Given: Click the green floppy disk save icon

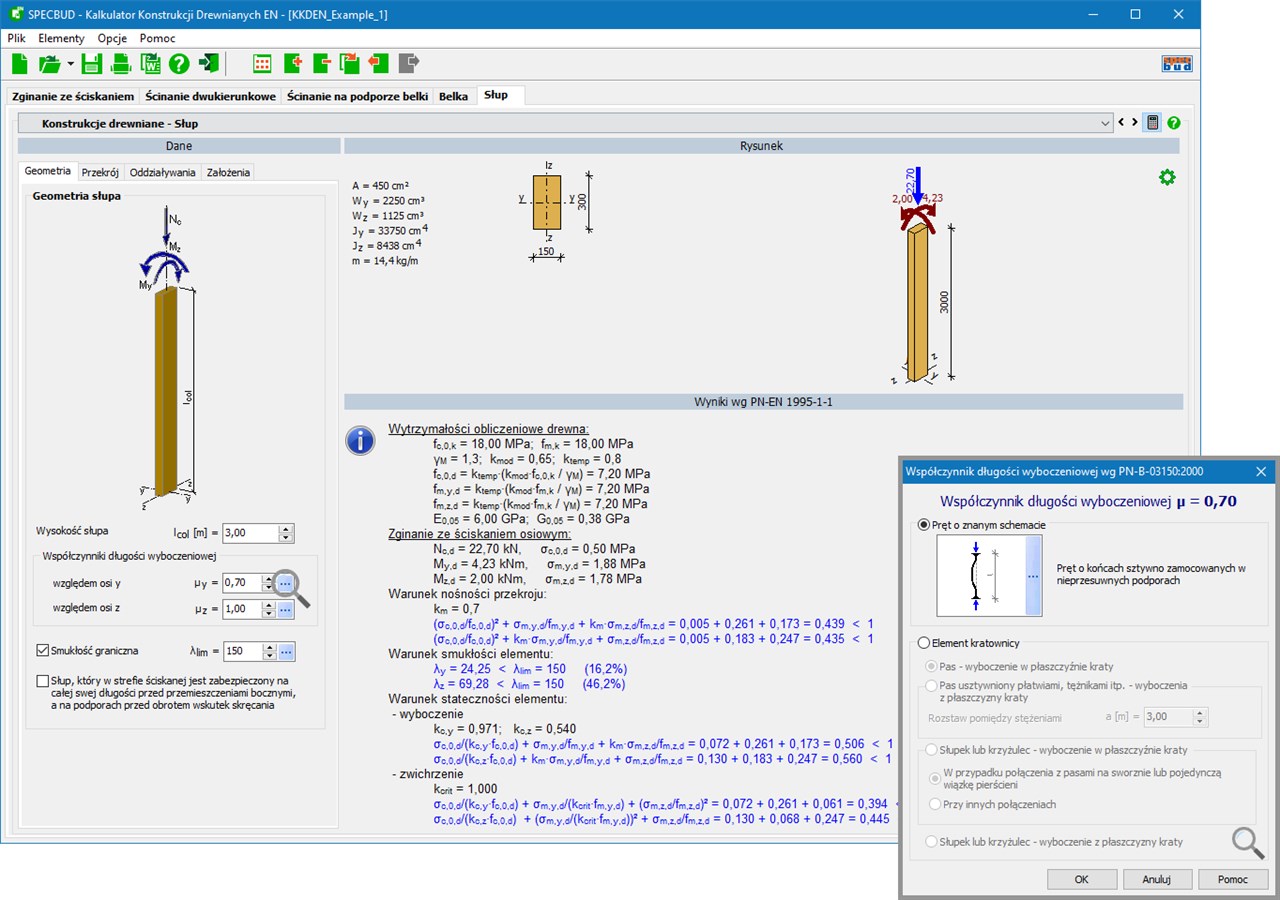Looking at the screenshot, I should click(91, 64).
